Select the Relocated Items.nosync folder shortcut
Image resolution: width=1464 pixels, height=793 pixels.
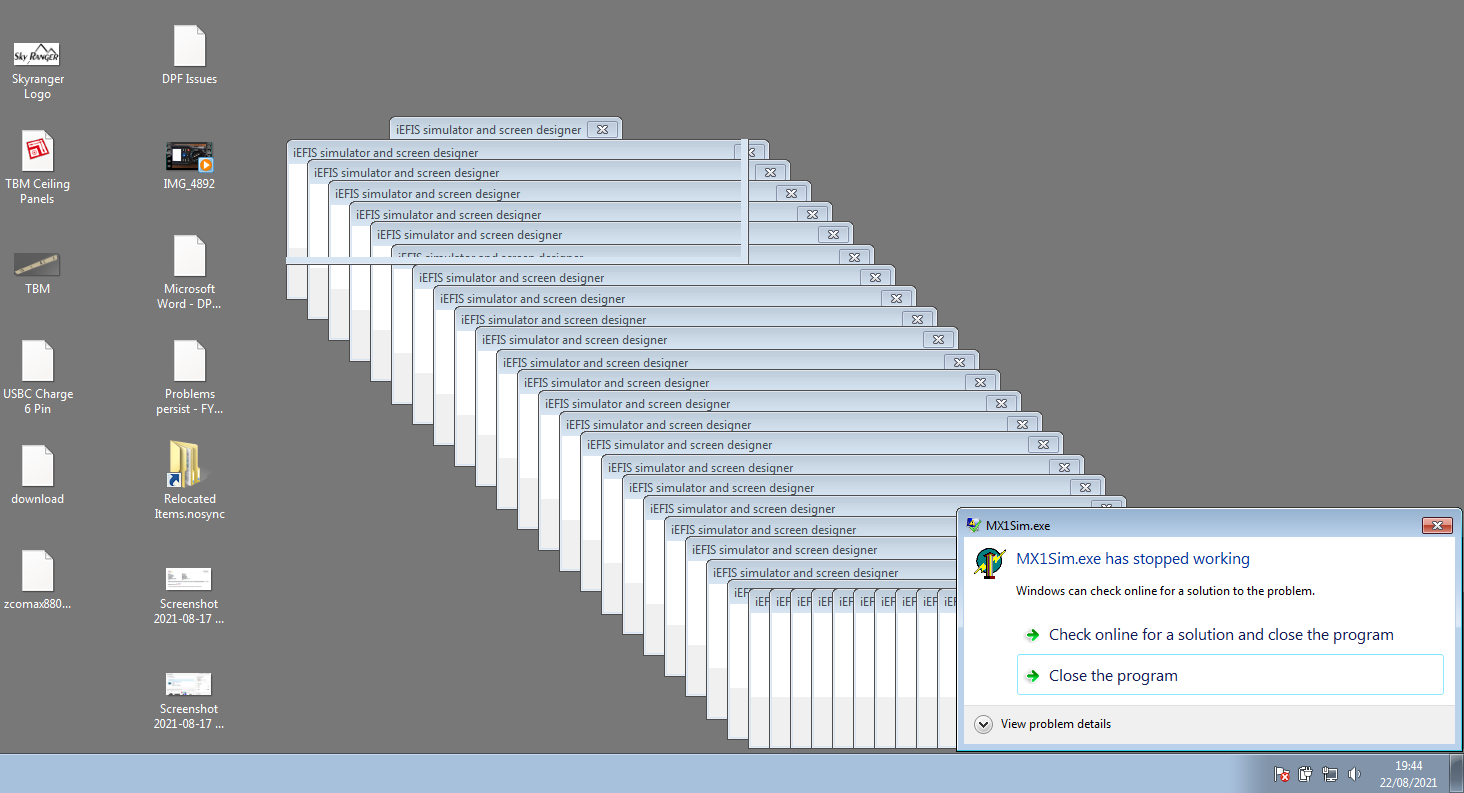point(189,482)
